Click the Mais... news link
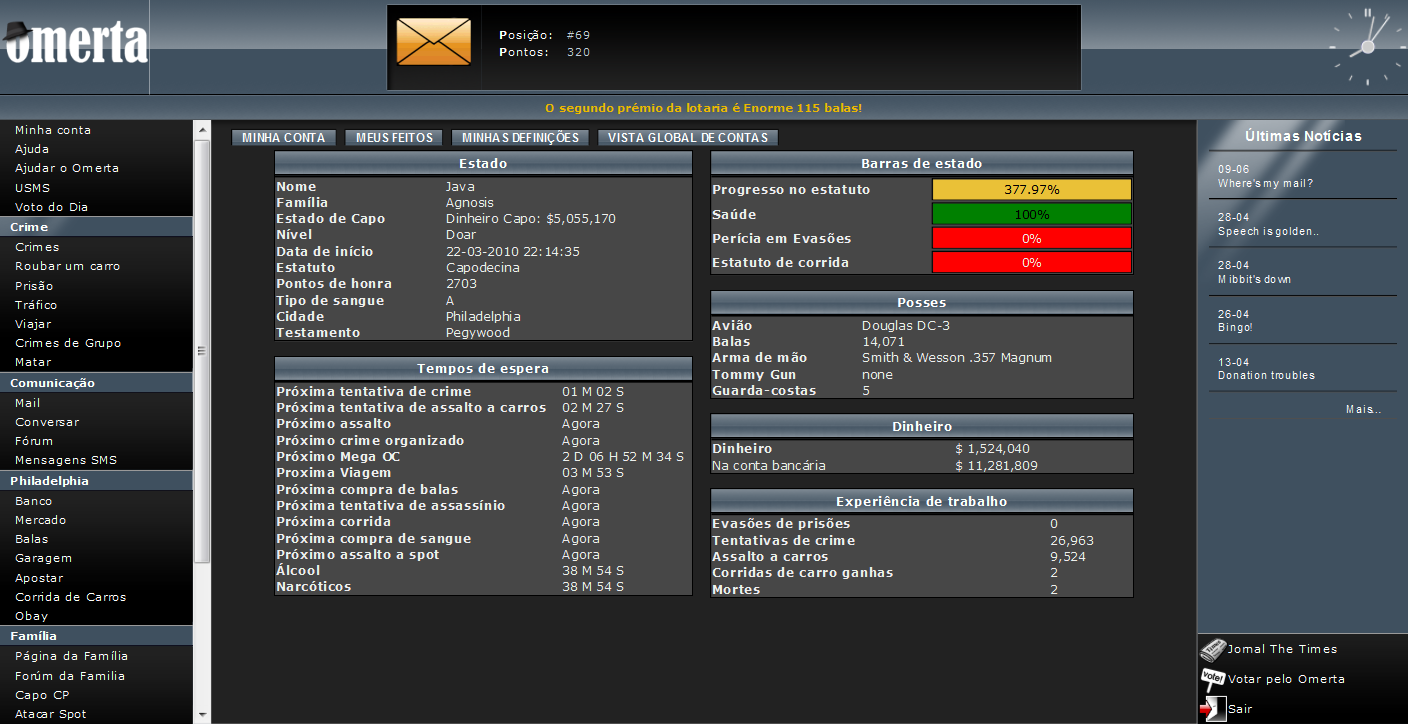The width and height of the screenshot is (1408, 724). (x=1363, y=409)
